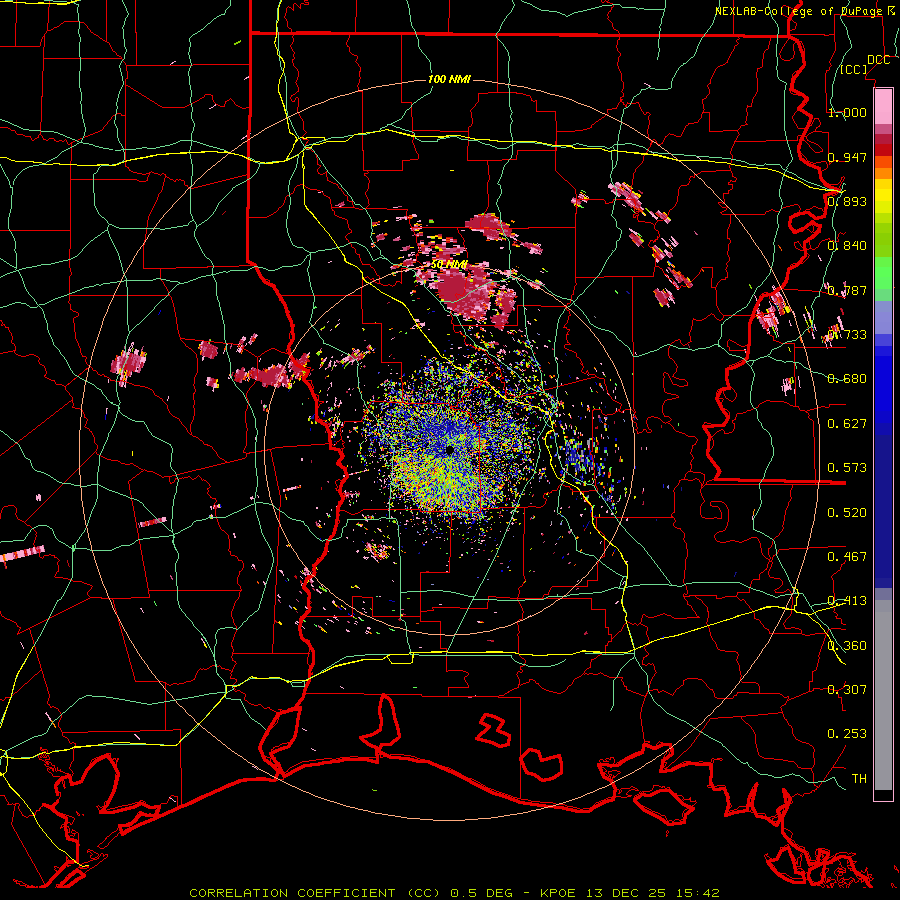Click the 0.253 value on the color scale
900x900 pixels.
point(847,734)
